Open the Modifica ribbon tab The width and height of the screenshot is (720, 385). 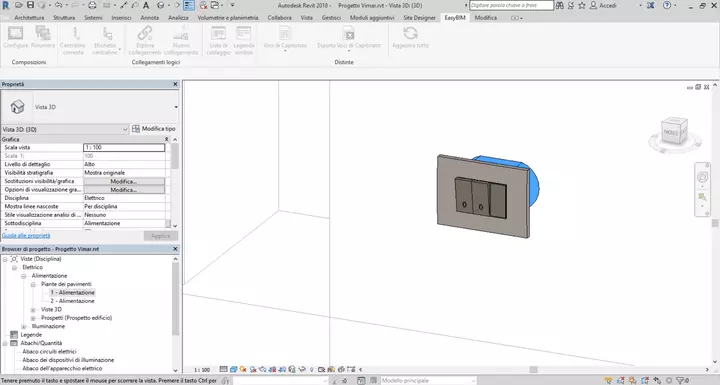tap(485, 17)
